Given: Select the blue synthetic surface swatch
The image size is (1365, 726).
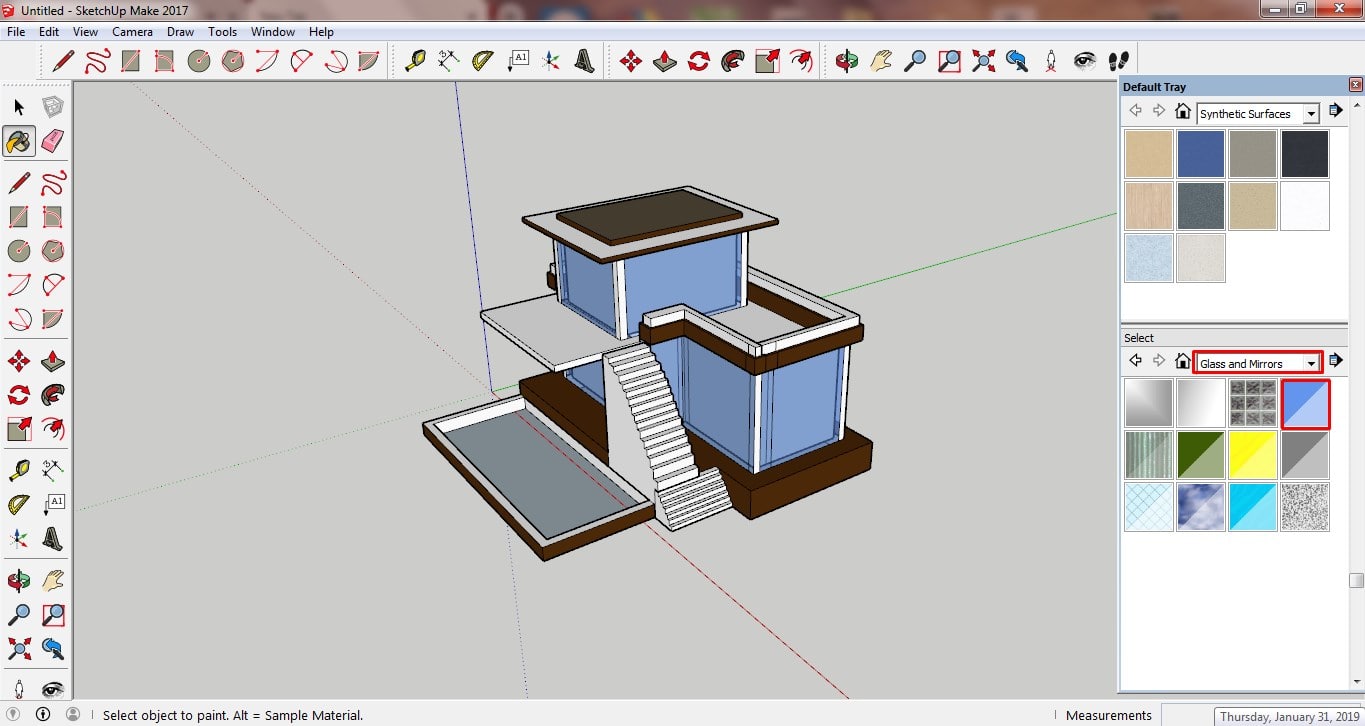Looking at the screenshot, I should [x=1200, y=154].
